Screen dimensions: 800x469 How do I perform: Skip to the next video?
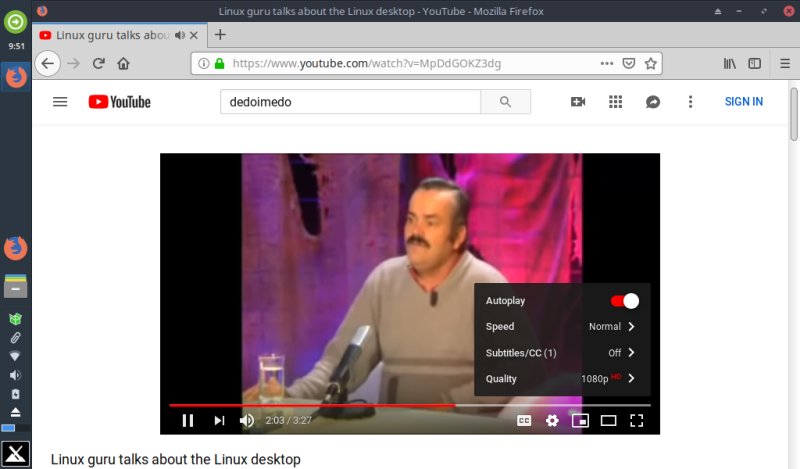point(219,420)
